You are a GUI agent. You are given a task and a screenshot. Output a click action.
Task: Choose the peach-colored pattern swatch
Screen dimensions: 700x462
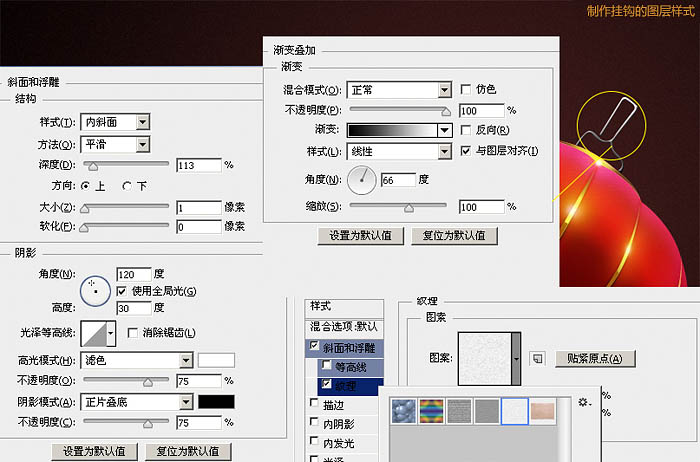pos(542,411)
